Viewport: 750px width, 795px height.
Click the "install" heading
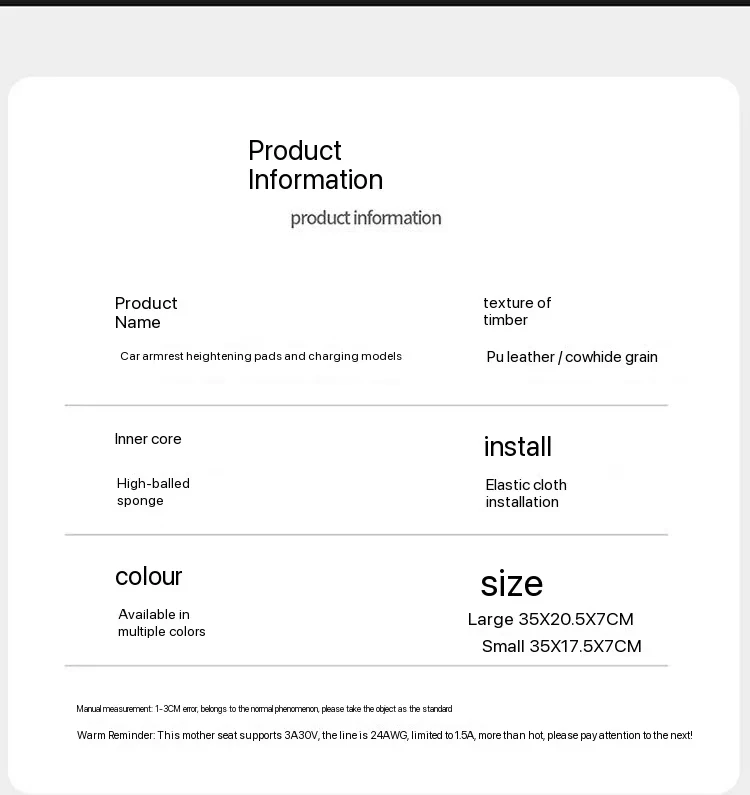517,447
